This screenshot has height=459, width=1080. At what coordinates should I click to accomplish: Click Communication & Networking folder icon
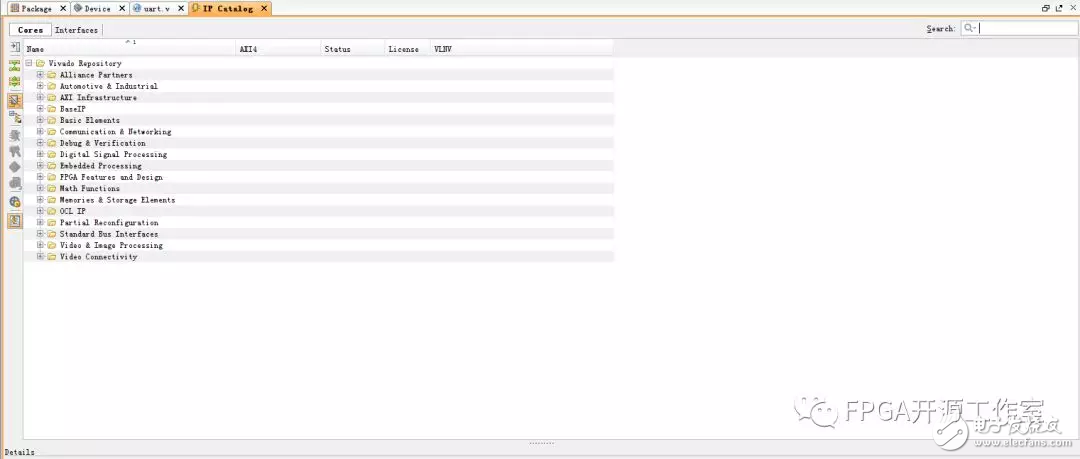(x=51, y=132)
